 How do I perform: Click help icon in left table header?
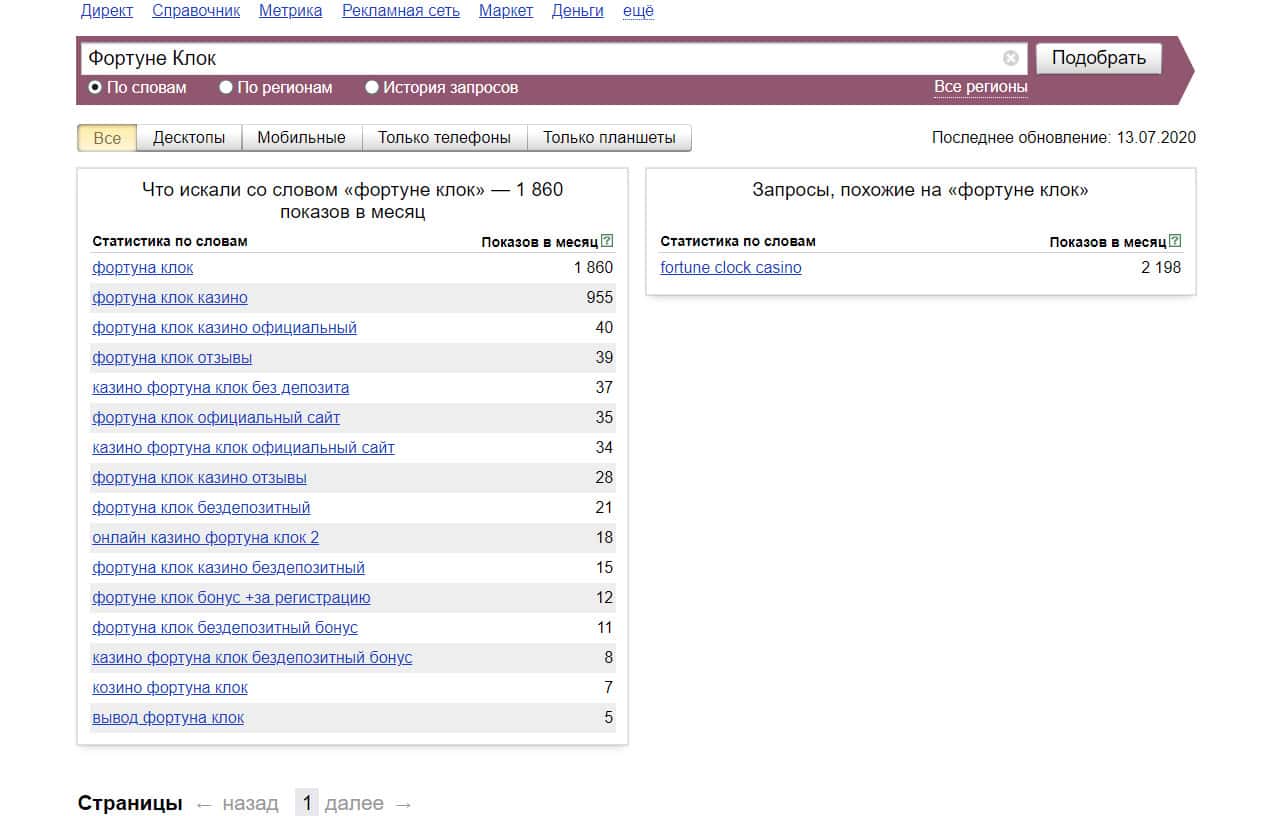(607, 241)
